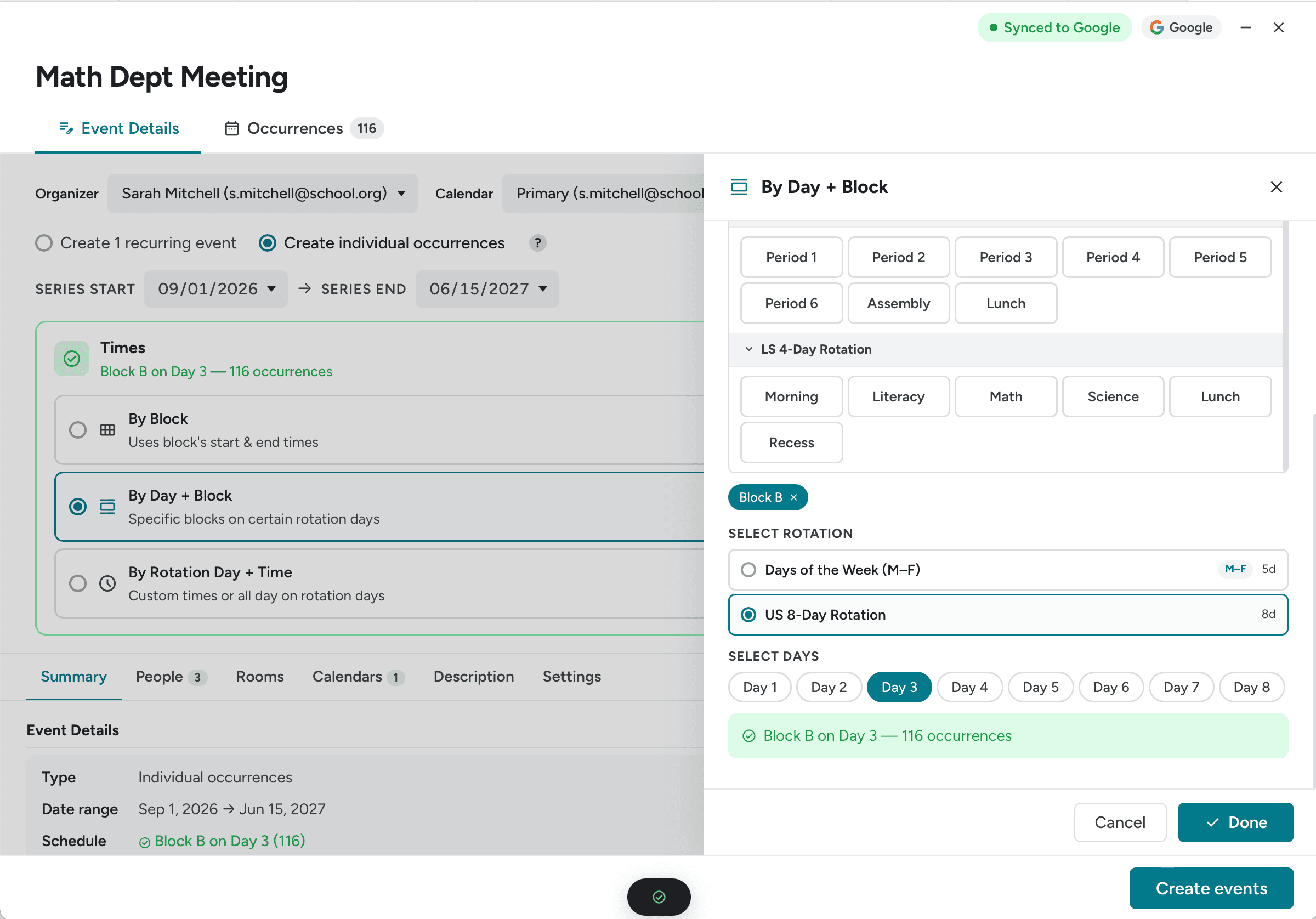Click the Google sync button
This screenshot has height=919, width=1316.
(x=1181, y=27)
